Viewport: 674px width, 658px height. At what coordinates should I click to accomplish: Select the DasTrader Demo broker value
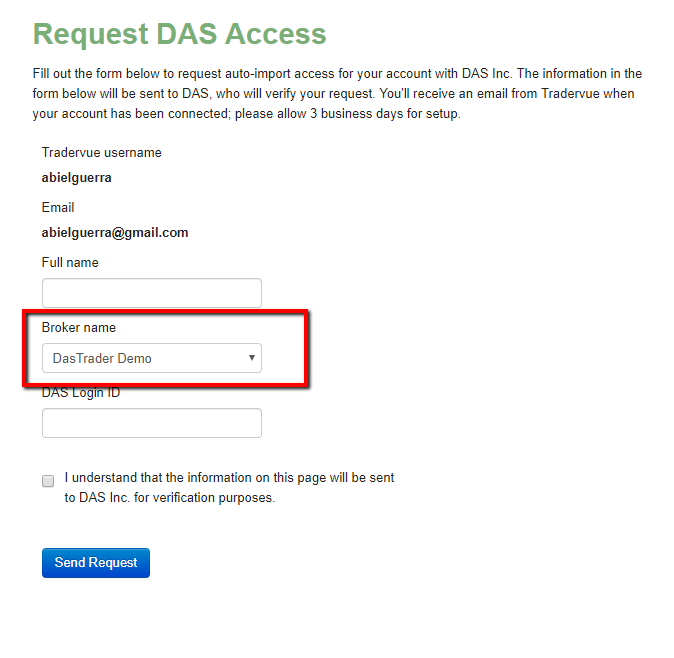(x=103, y=358)
